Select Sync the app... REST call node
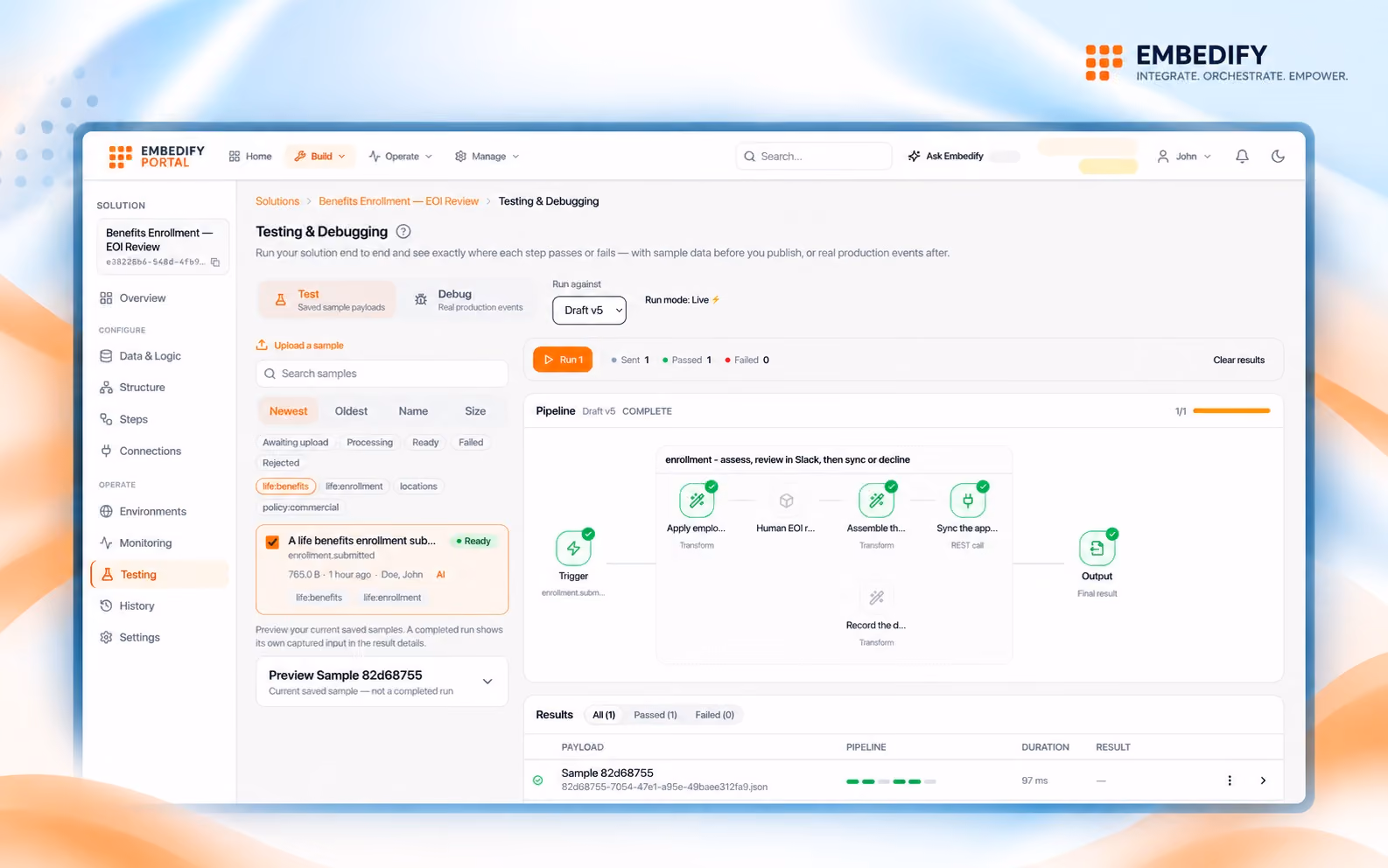The width and height of the screenshot is (1388, 868). point(967,500)
